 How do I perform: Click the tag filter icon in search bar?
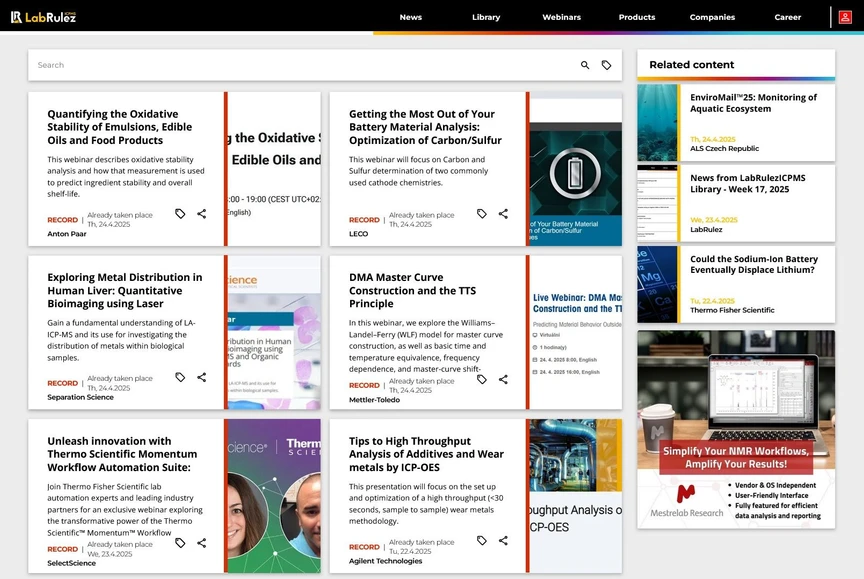pos(606,65)
